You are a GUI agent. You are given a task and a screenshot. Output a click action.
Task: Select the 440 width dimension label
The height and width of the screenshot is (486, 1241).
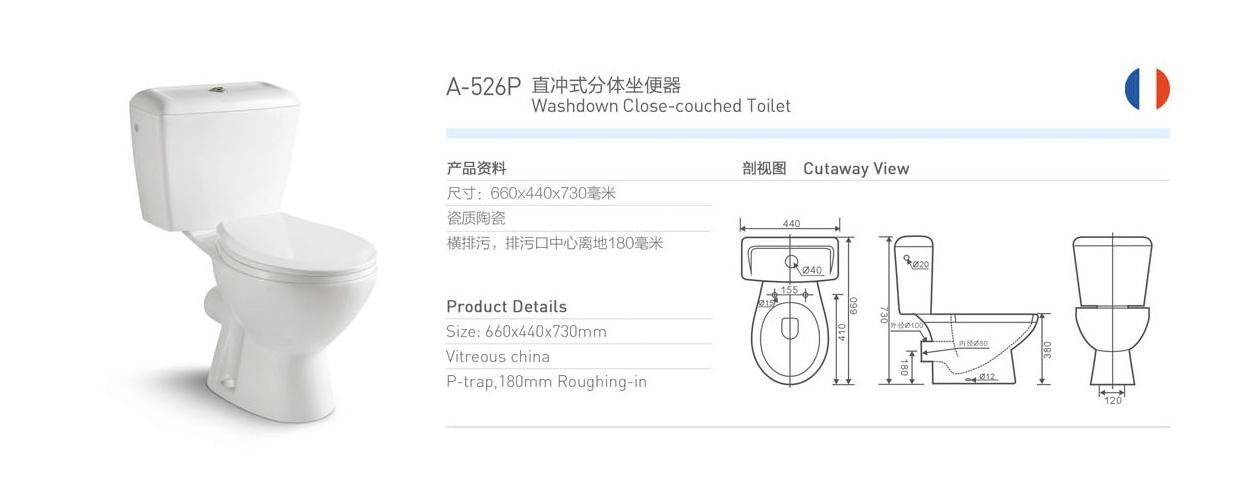[x=791, y=224]
